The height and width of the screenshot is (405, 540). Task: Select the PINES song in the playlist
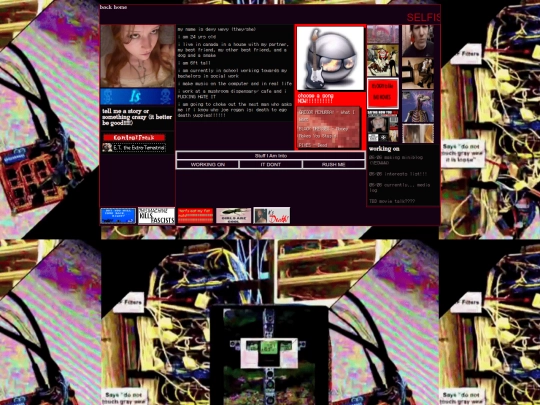click(313, 145)
